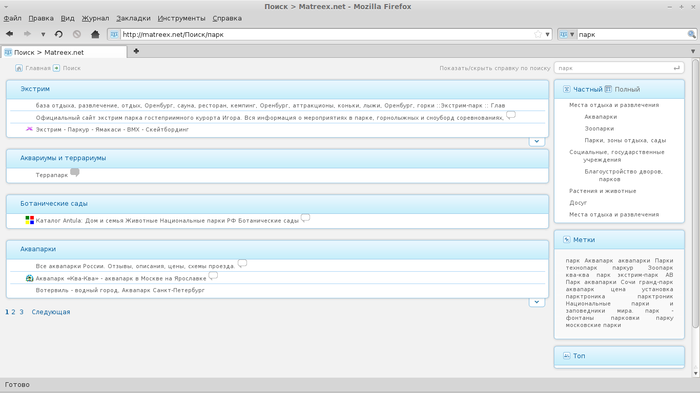
Task: Go to the Следующая results page
Action: click(x=50, y=312)
